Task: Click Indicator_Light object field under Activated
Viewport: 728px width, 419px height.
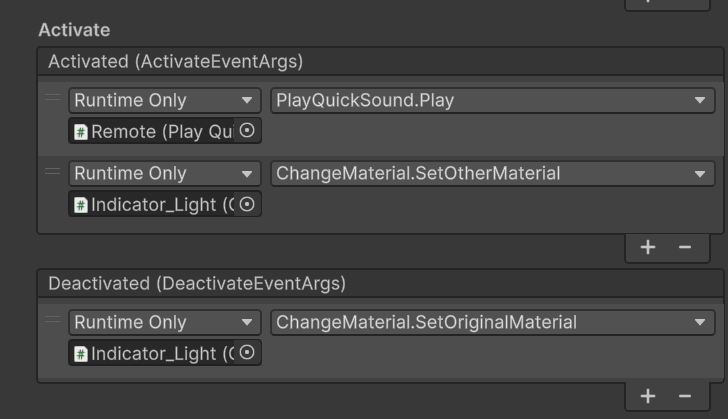Action: coord(153,204)
